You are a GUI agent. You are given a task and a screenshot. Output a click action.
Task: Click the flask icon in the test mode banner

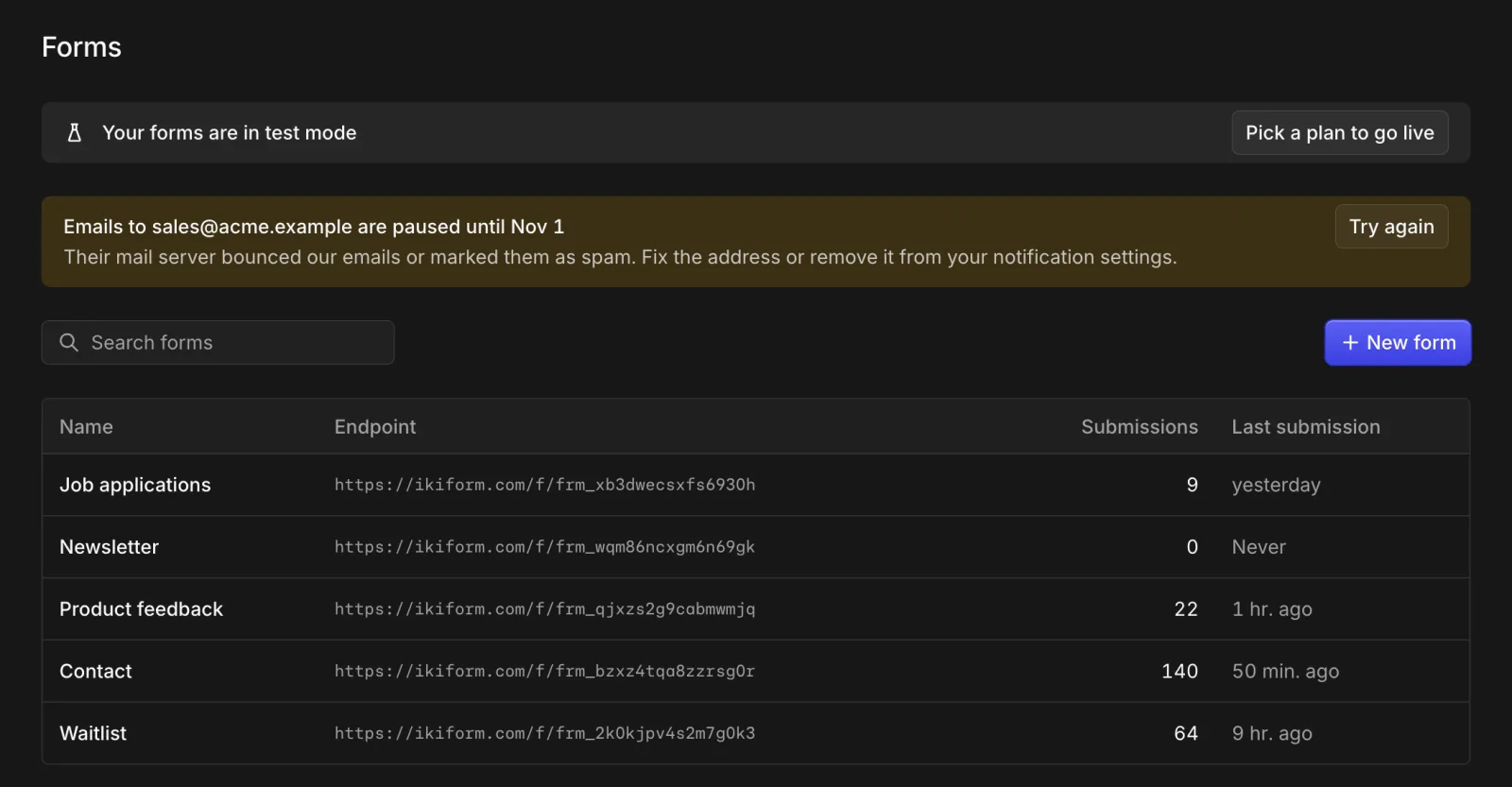tap(75, 133)
